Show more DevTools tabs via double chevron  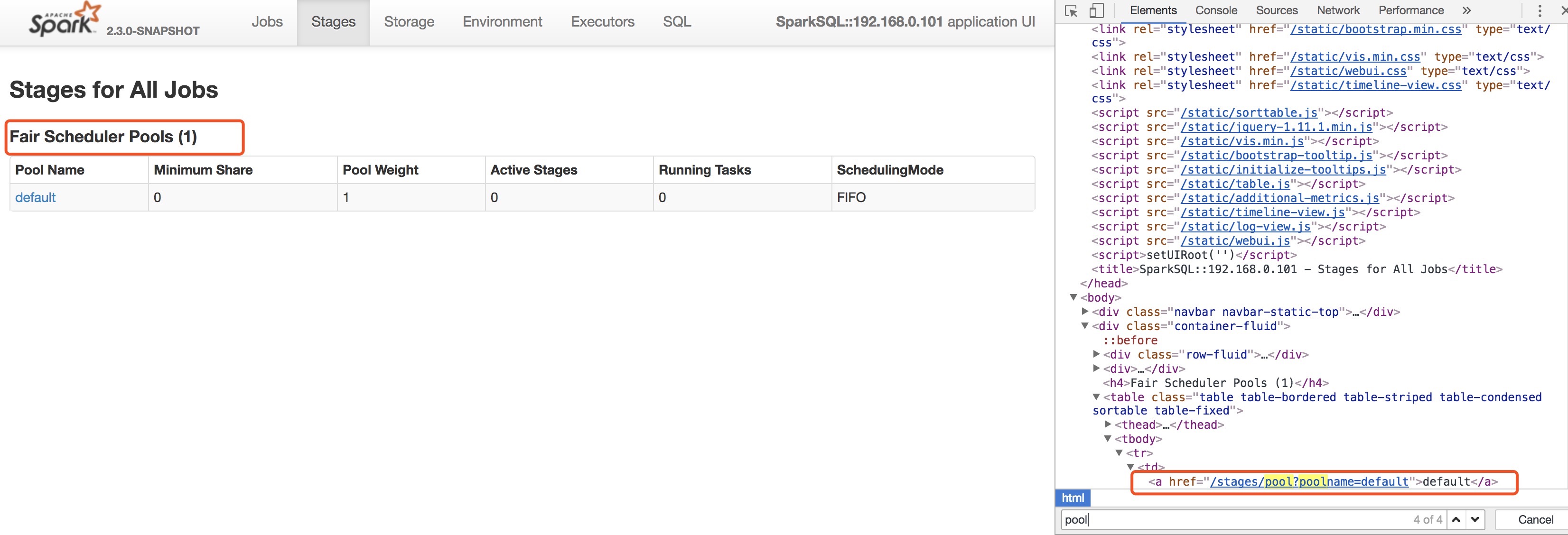(1466, 10)
